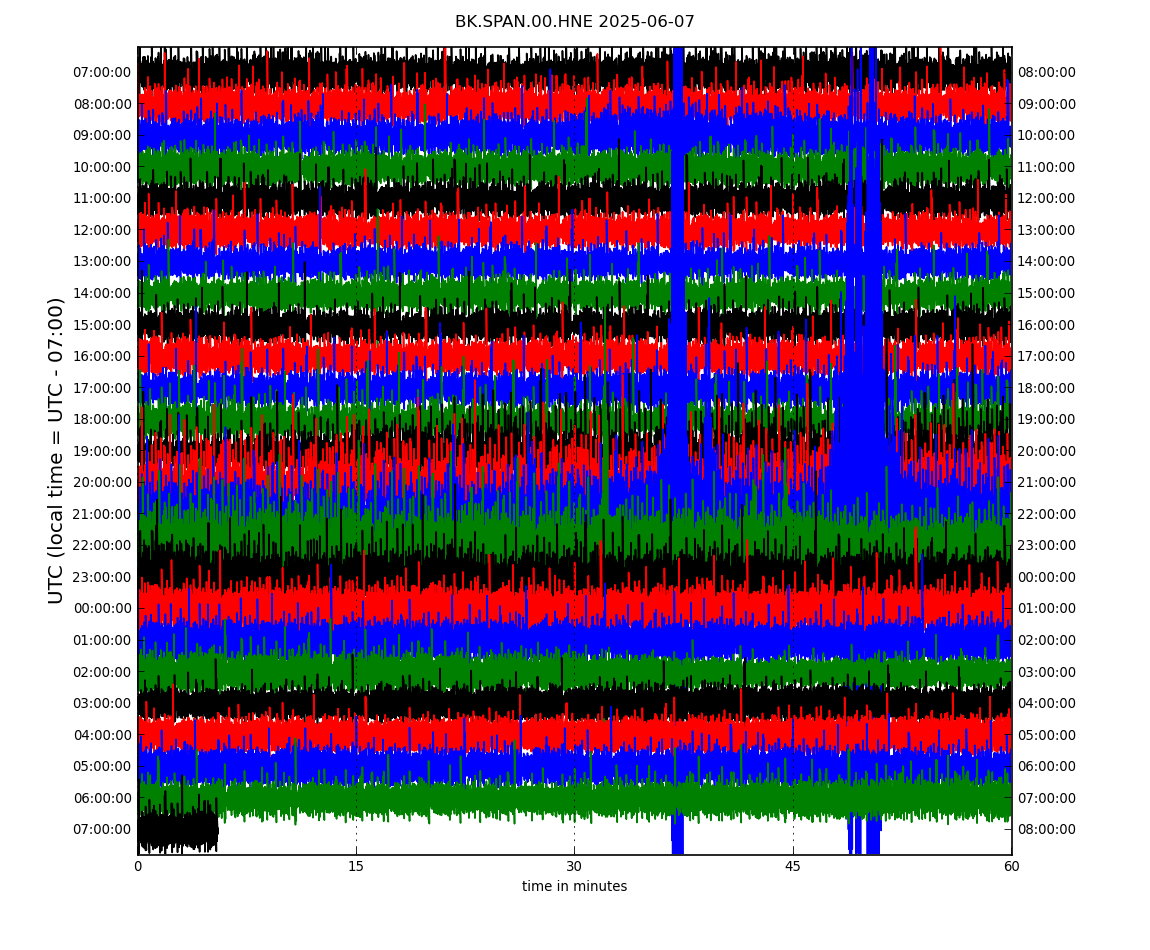
Task: Click the left-axis UTC label 15:00:00
Action: (x=102, y=325)
